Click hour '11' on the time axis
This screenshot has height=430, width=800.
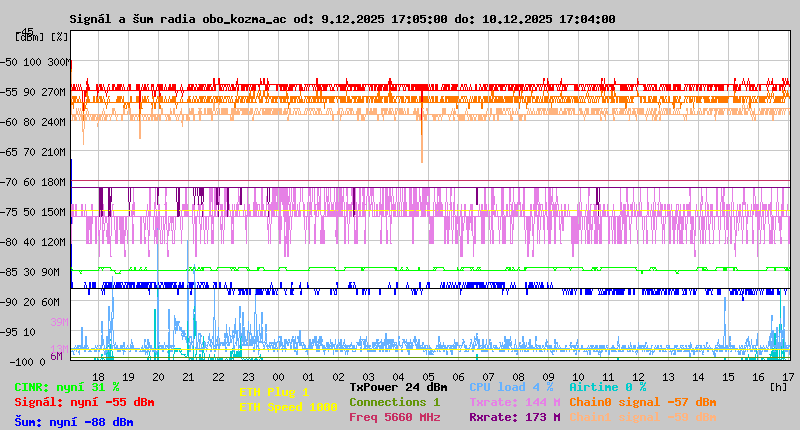608,377
